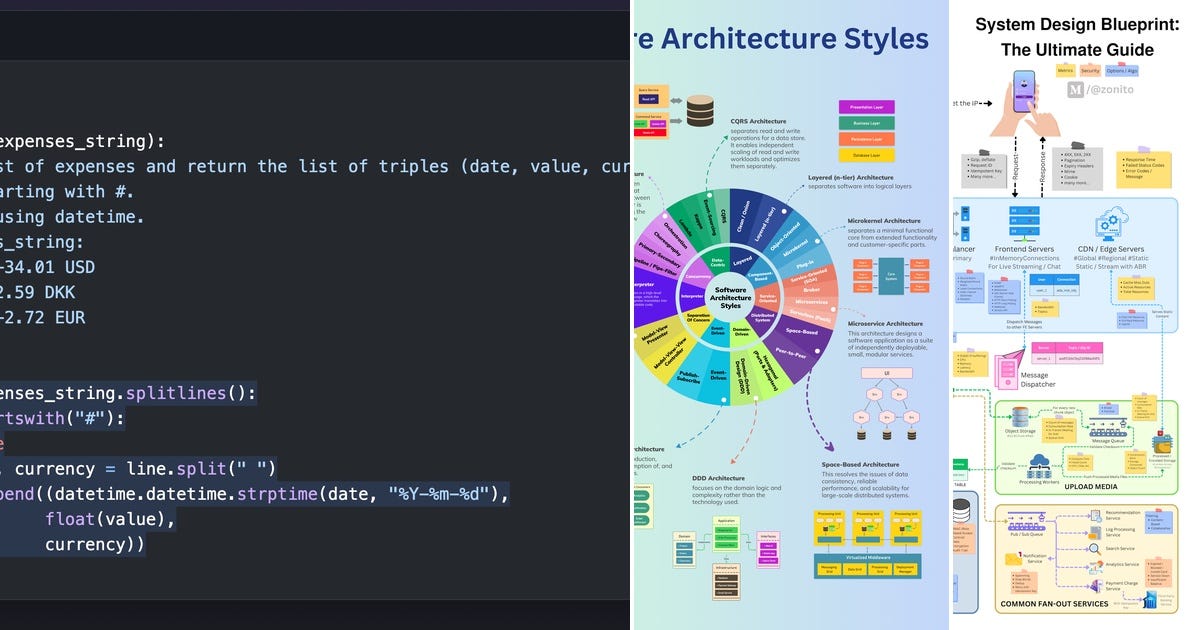
Task: Click the Payment Charge Service icon
Action: (x=1096, y=584)
